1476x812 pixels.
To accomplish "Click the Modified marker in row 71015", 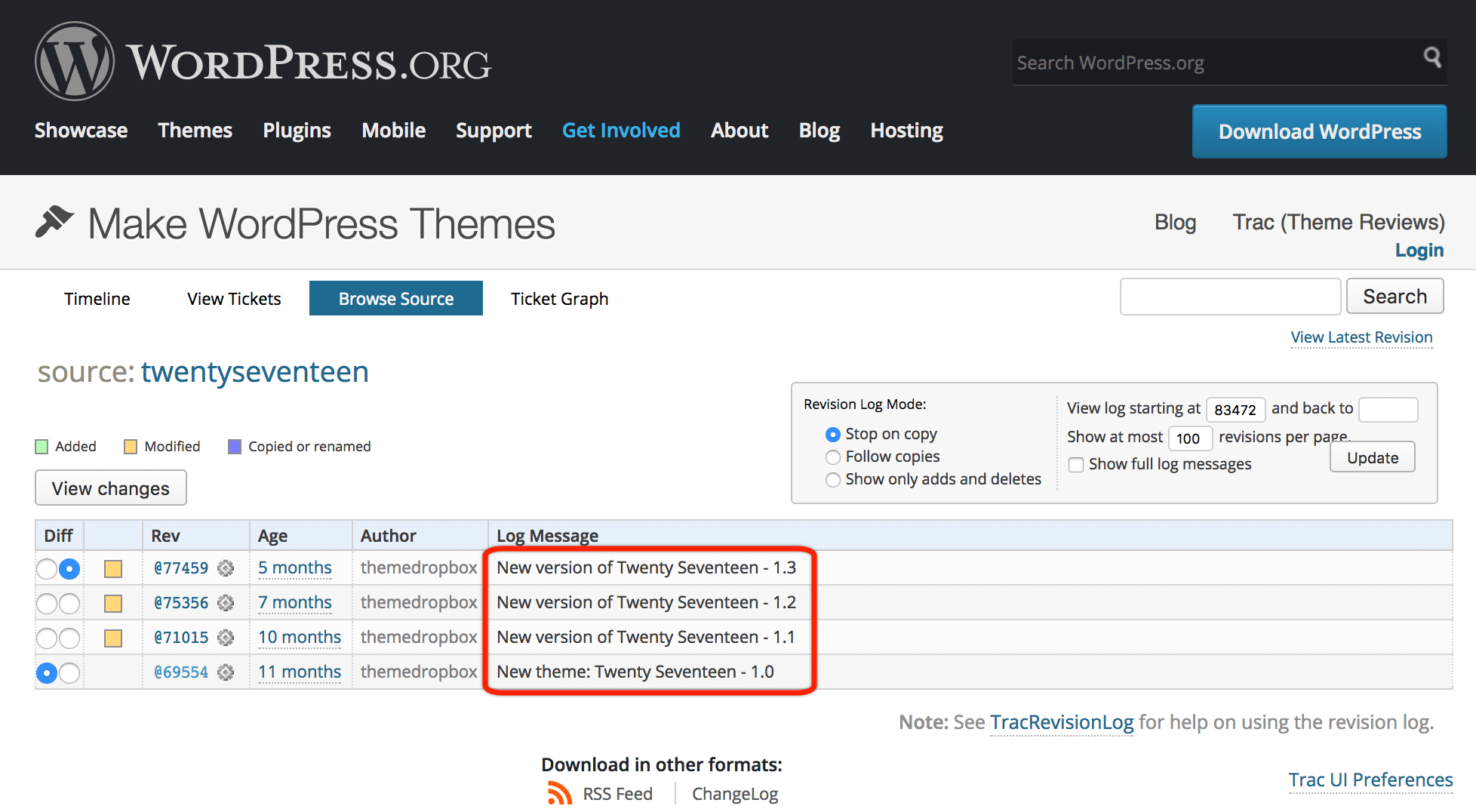I will [113, 638].
